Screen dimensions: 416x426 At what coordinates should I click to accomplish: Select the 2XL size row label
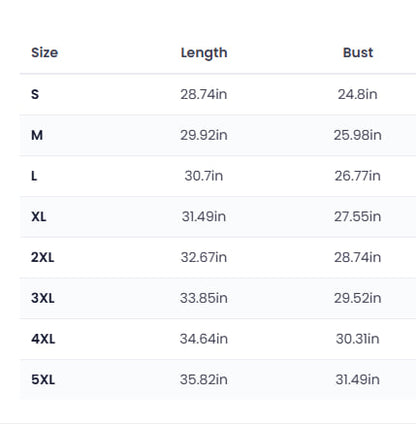pyautogui.click(x=42, y=257)
